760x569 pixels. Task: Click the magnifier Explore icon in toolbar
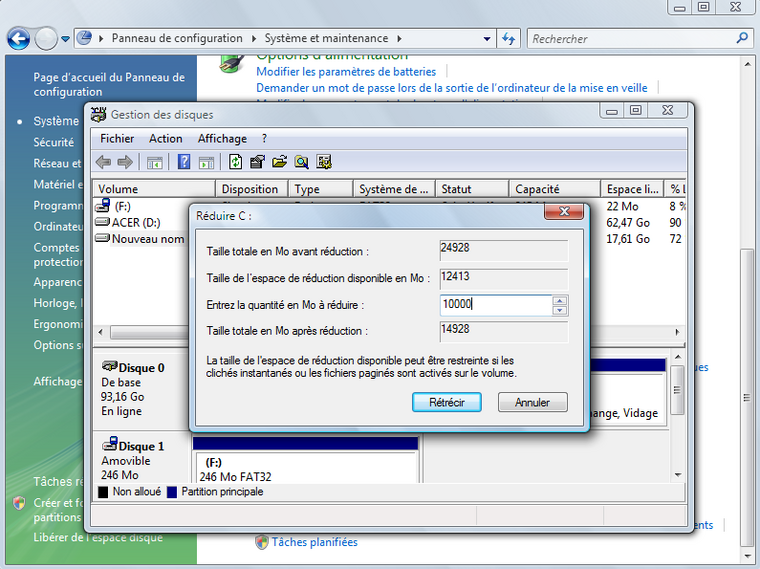pos(301,161)
